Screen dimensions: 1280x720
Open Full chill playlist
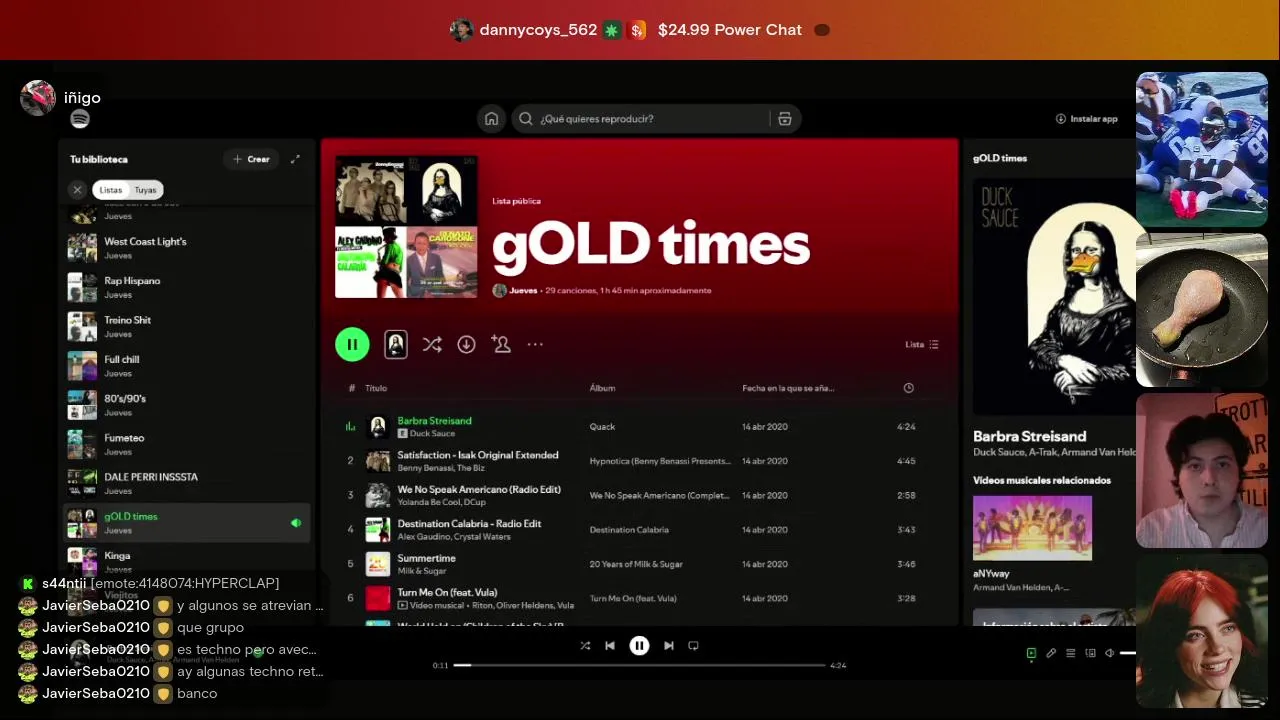pyautogui.click(x=187, y=366)
